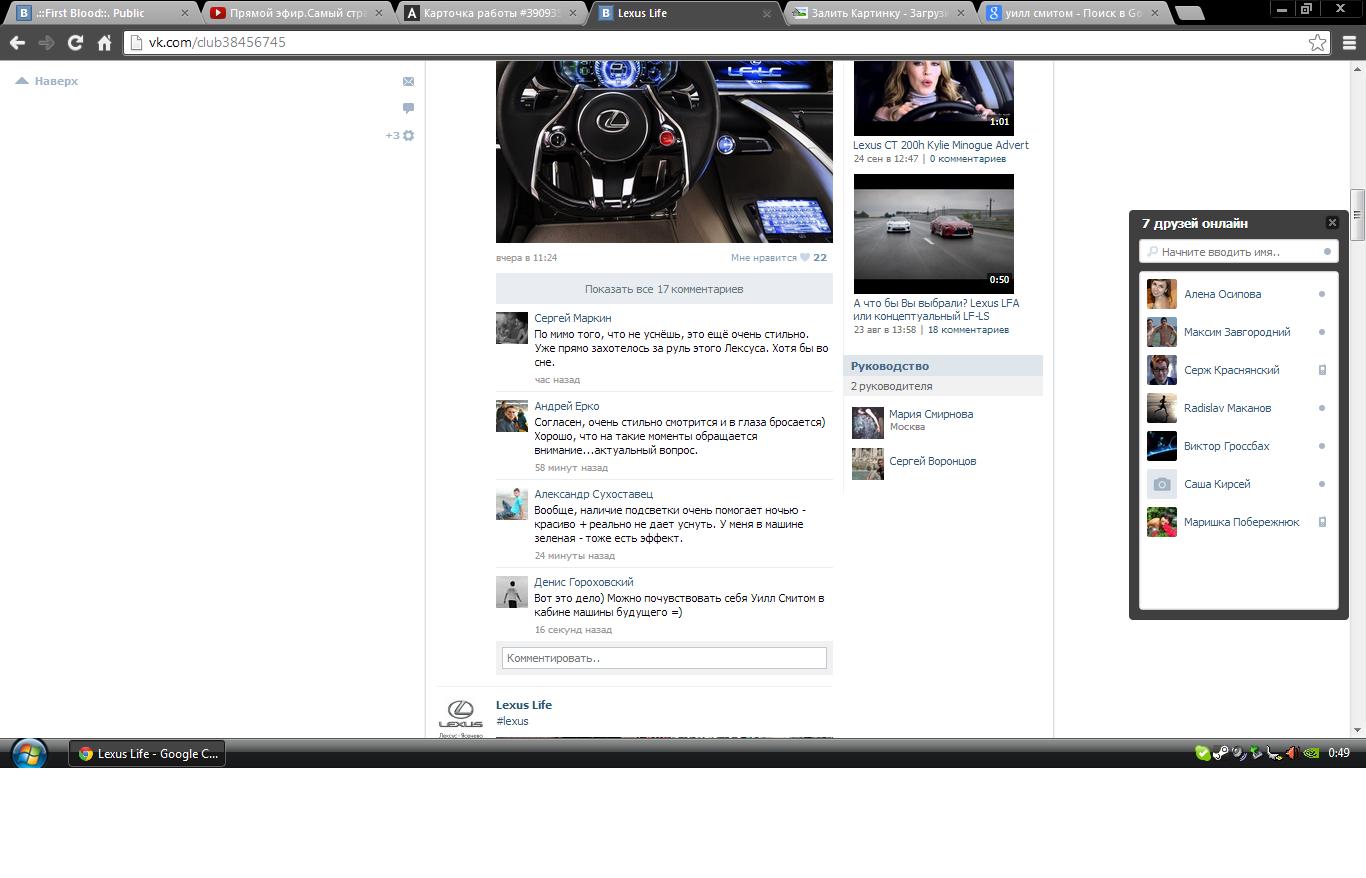Image resolution: width=1366 pixels, height=878 pixels.
Task: Click Start button on taskbar
Action: pos(28,753)
